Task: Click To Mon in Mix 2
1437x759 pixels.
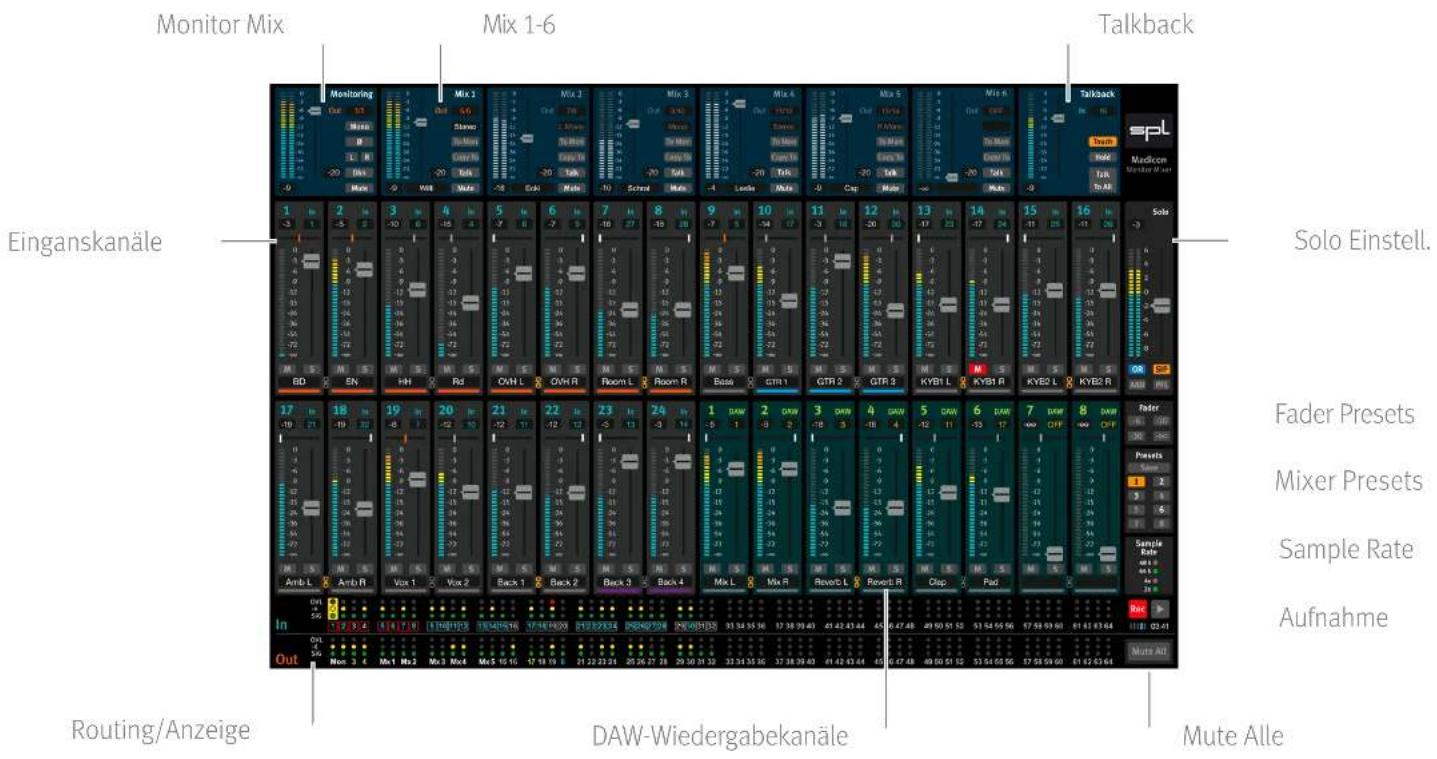Action: pos(572,142)
